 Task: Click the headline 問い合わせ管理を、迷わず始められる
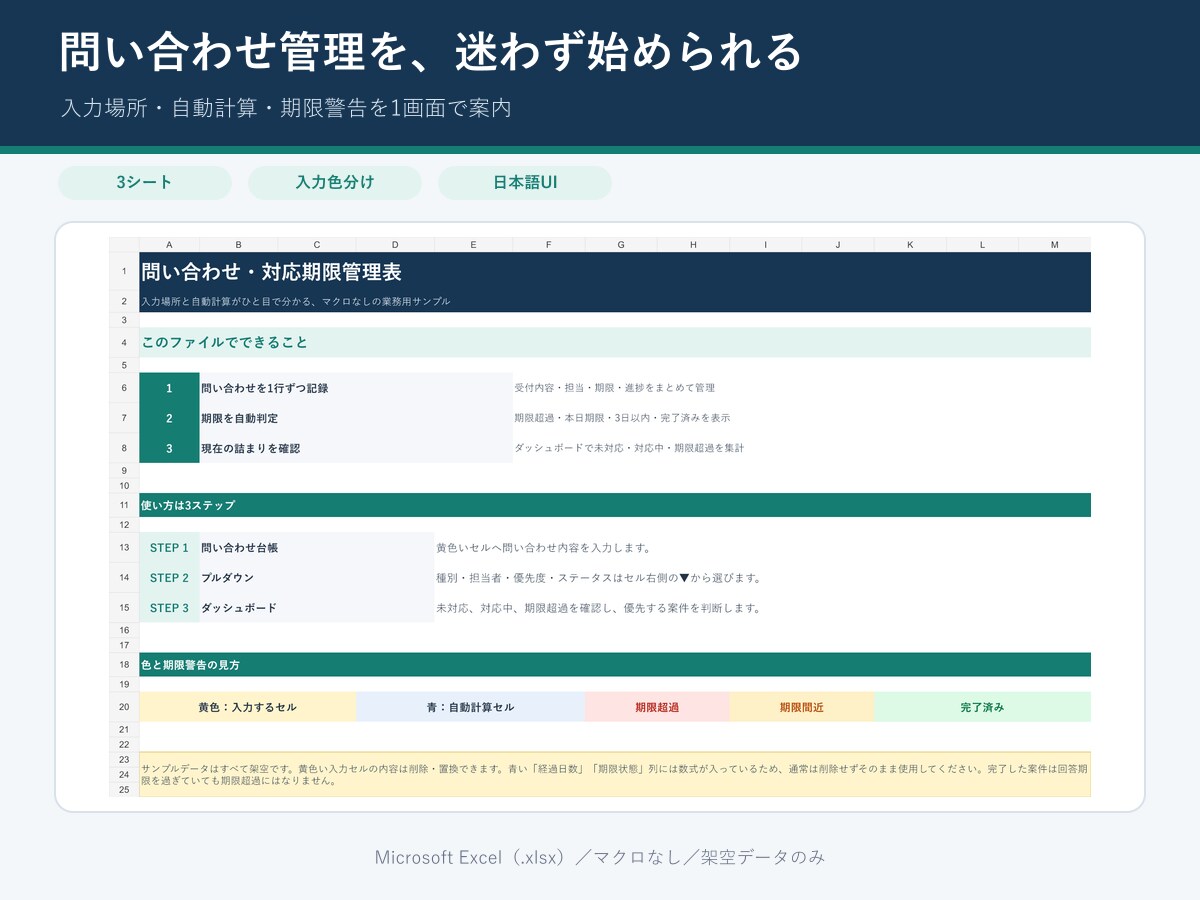(x=431, y=52)
